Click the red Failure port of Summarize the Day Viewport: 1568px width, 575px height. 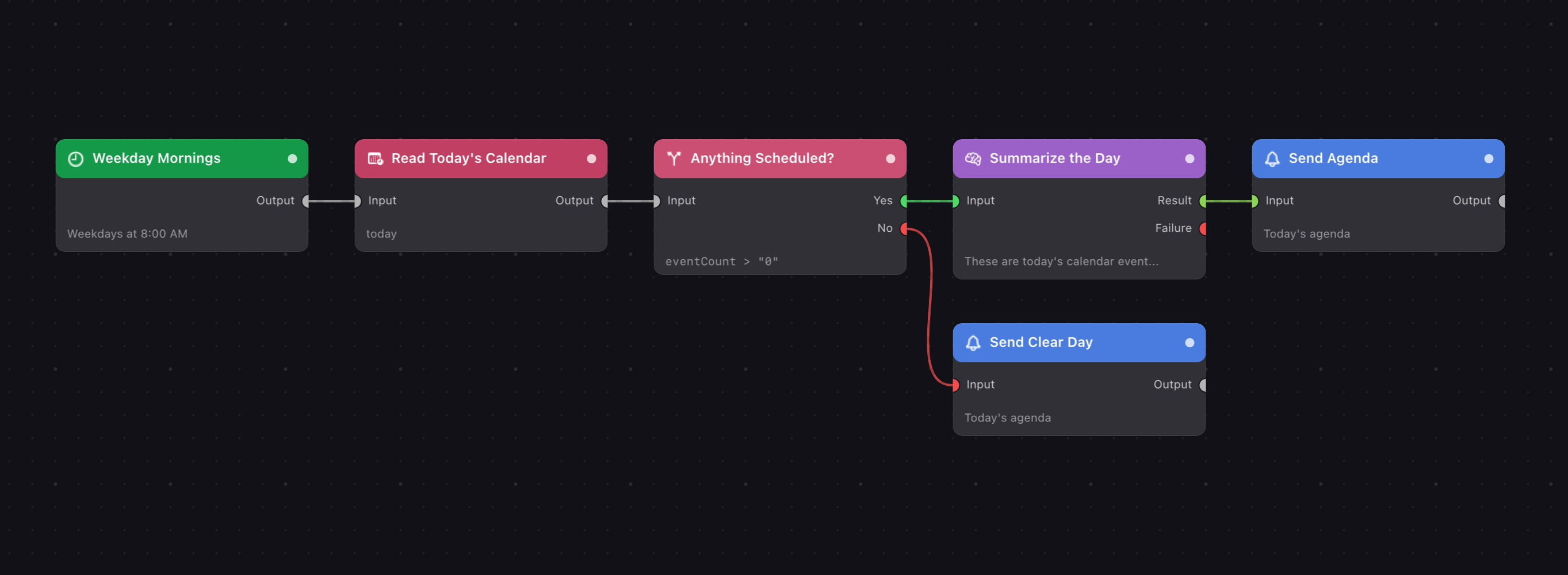(x=1203, y=229)
